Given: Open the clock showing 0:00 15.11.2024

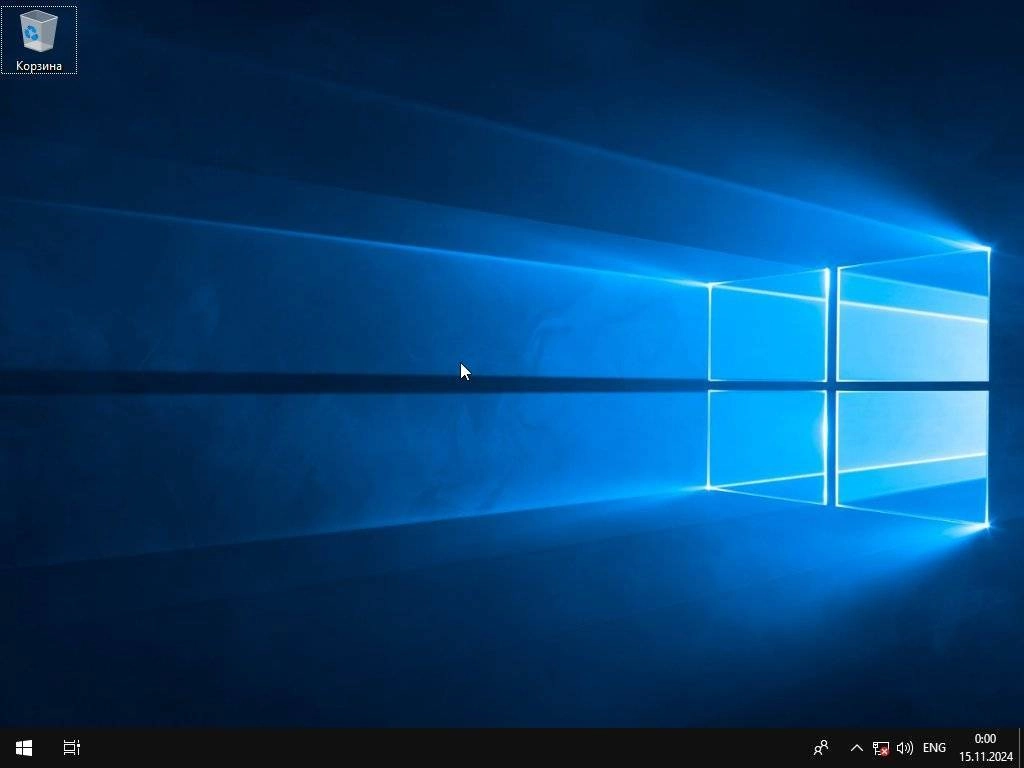Looking at the screenshot, I should [985, 748].
